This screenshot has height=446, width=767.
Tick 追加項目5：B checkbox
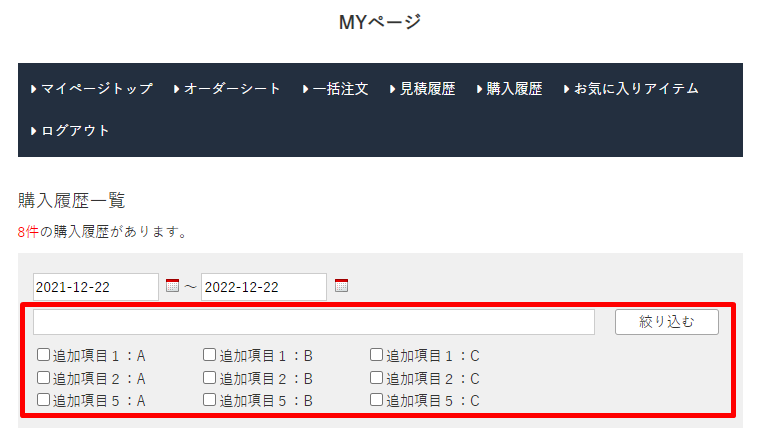209,400
